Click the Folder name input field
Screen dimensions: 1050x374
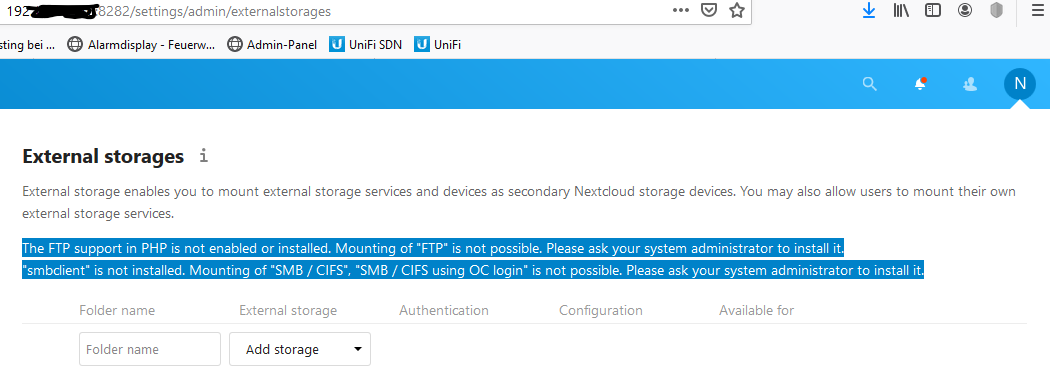click(150, 349)
